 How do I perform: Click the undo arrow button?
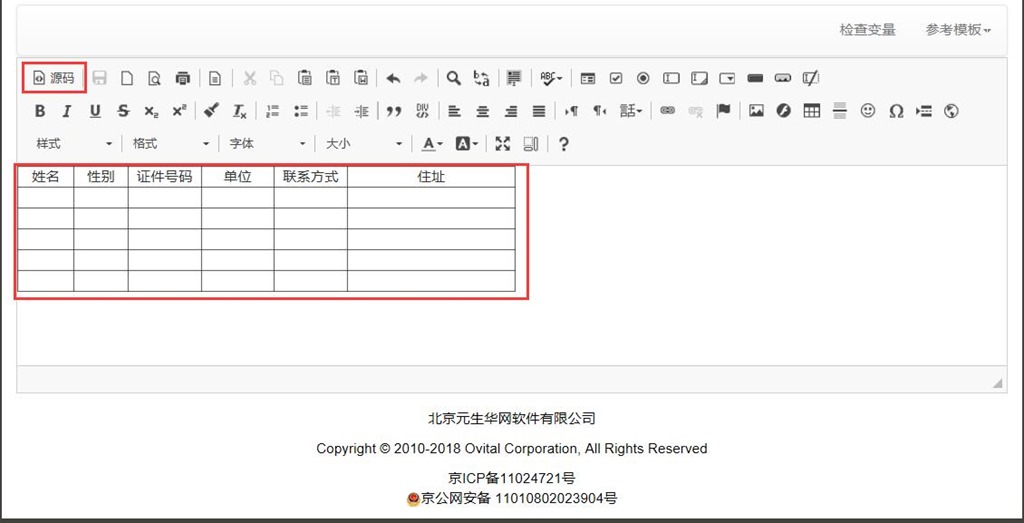click(x=393, y=78)
